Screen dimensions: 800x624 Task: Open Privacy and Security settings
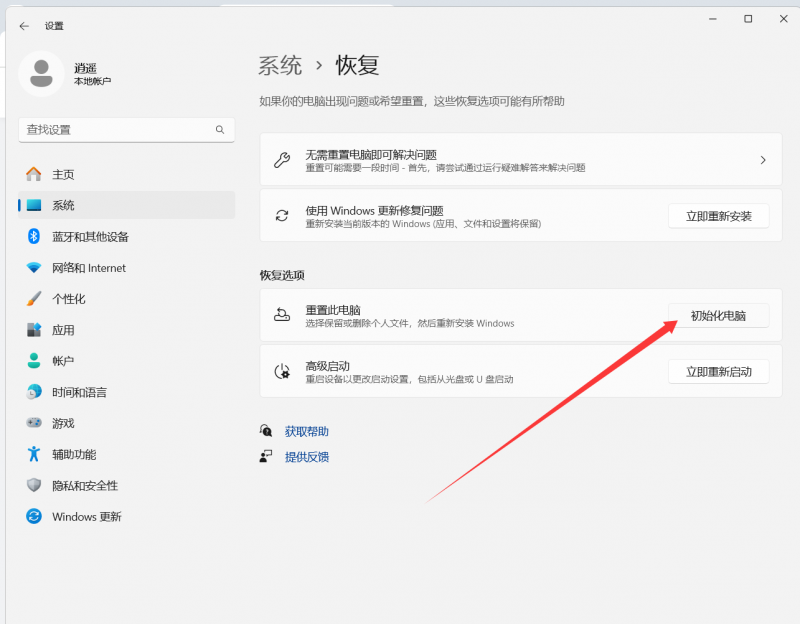tap(95, 484)
